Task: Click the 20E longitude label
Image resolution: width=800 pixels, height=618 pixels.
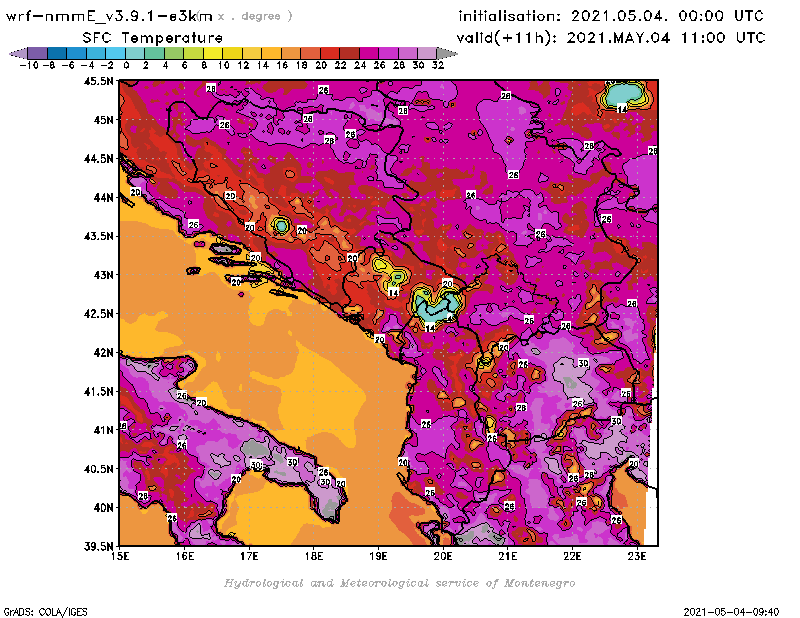Action: point(443,556)
